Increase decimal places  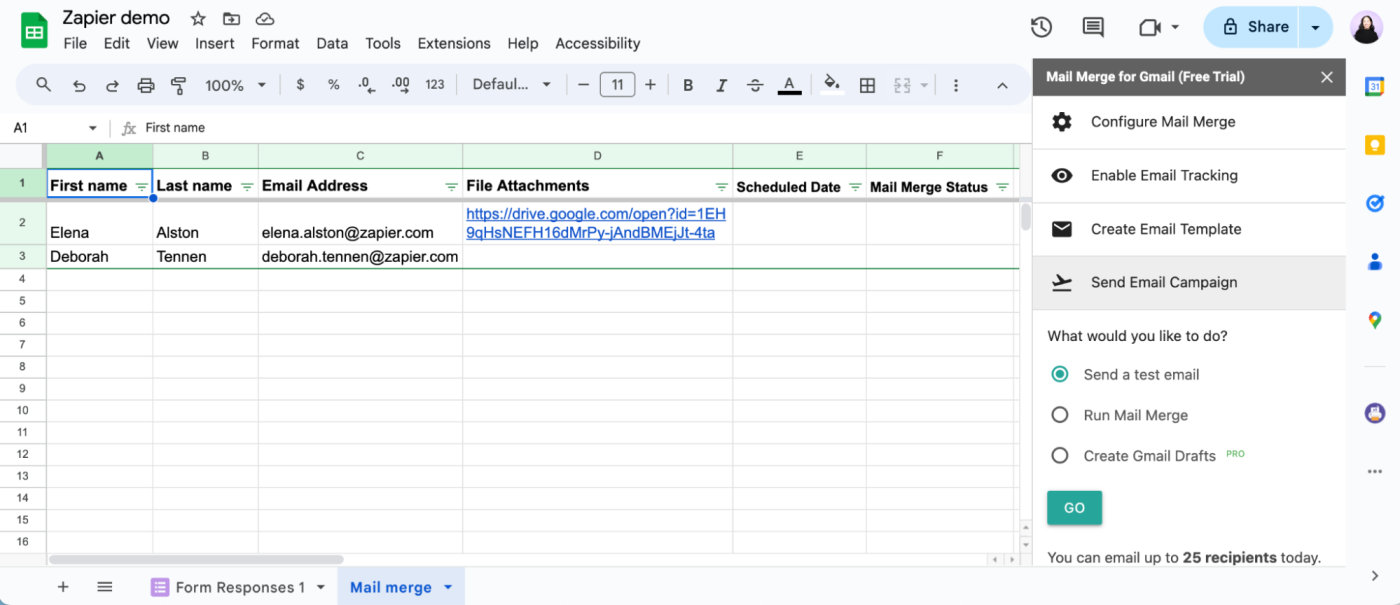(400, 85)
